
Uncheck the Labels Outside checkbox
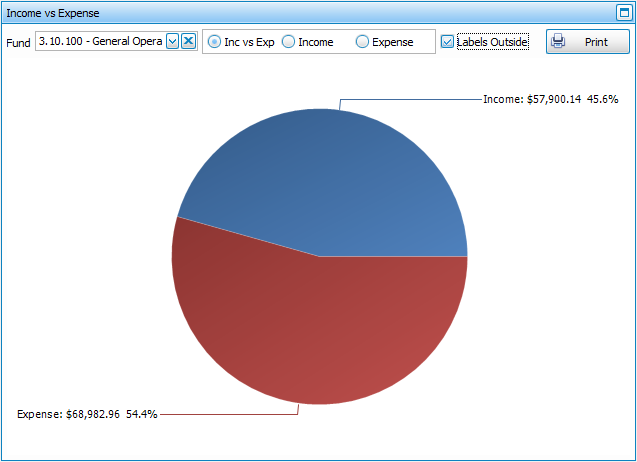[447, 42]
